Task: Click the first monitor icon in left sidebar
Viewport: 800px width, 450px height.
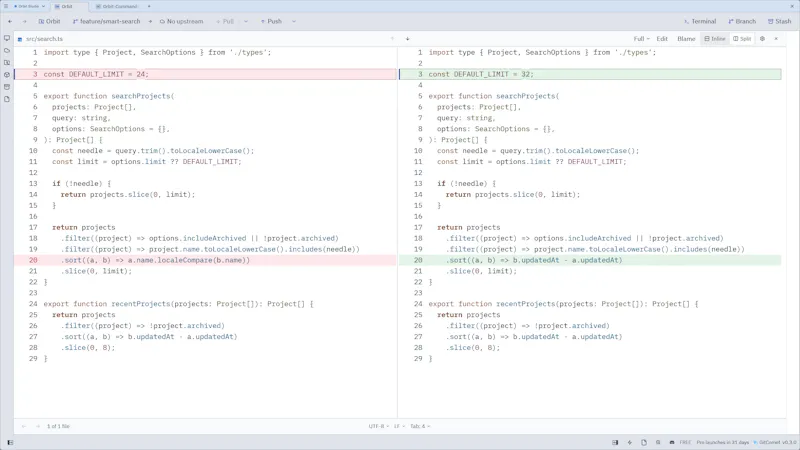Action: click(x=7, y=38)
